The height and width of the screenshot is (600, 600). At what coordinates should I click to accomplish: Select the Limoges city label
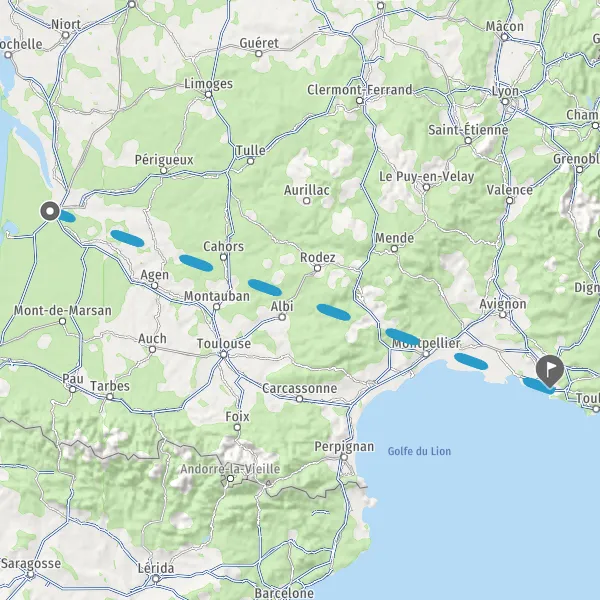(x=208, y=85)
